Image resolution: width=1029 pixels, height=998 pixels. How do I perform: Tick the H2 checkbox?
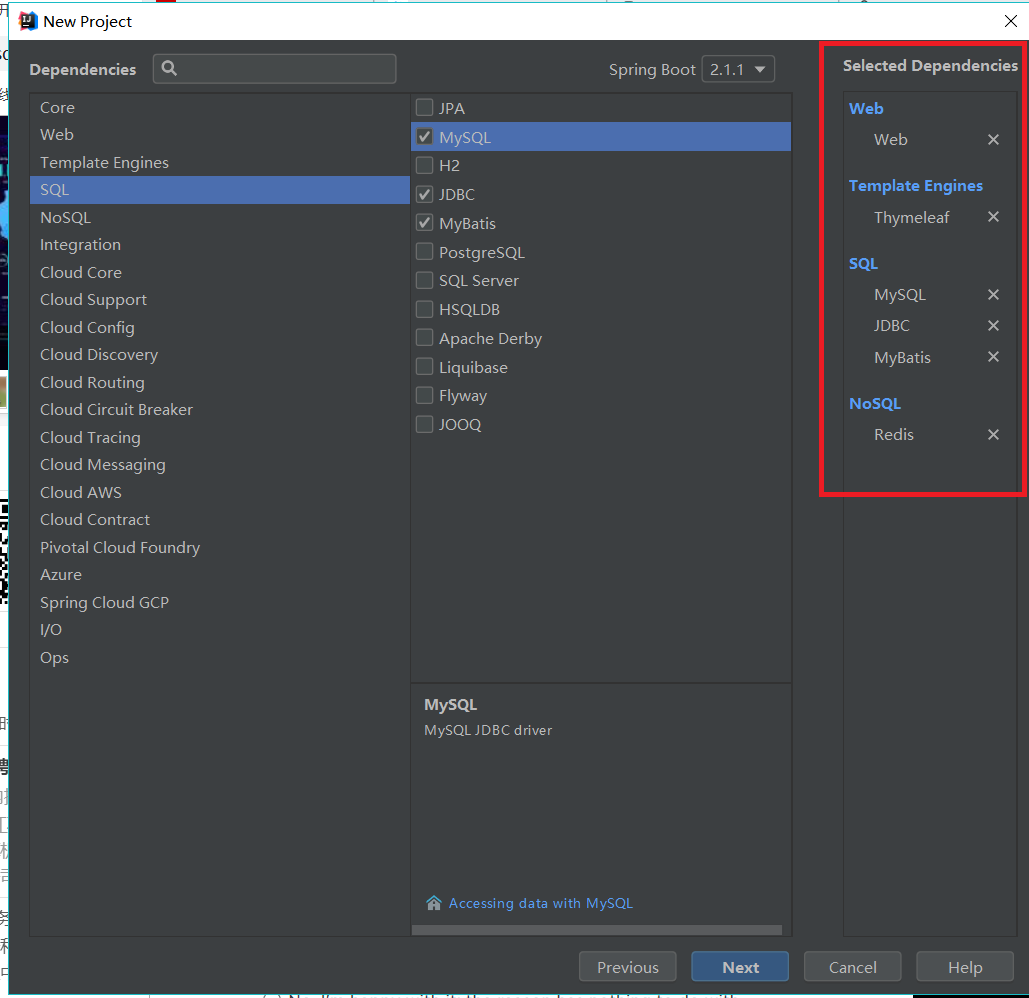click(425, 165)
